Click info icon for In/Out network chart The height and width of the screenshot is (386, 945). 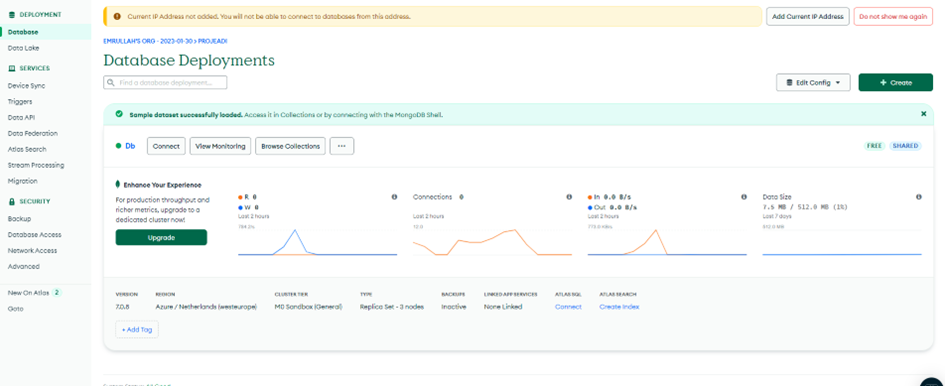(744, 197)
